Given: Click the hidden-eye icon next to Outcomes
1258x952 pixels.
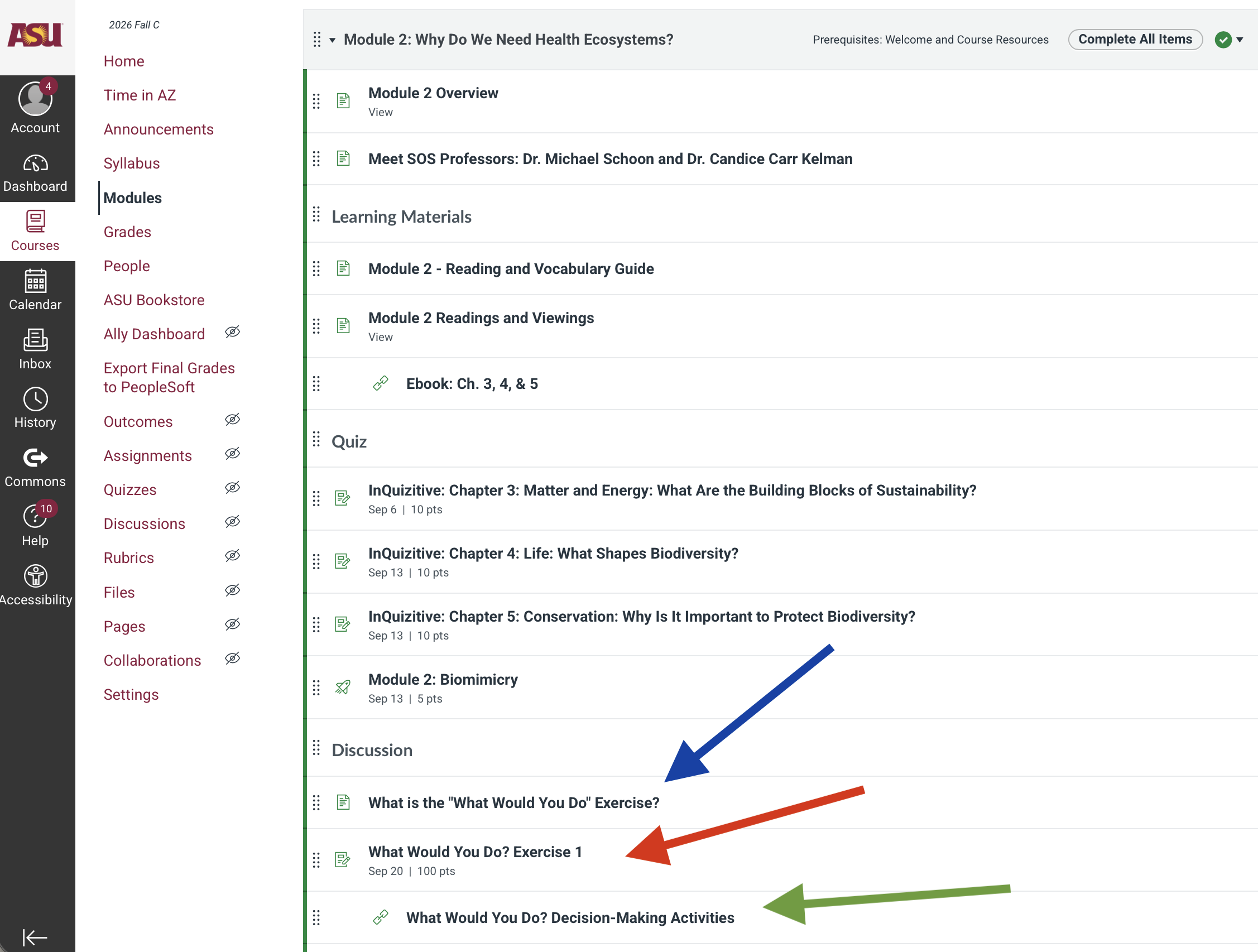Looking at the screenshot, I should pos(232,420).
